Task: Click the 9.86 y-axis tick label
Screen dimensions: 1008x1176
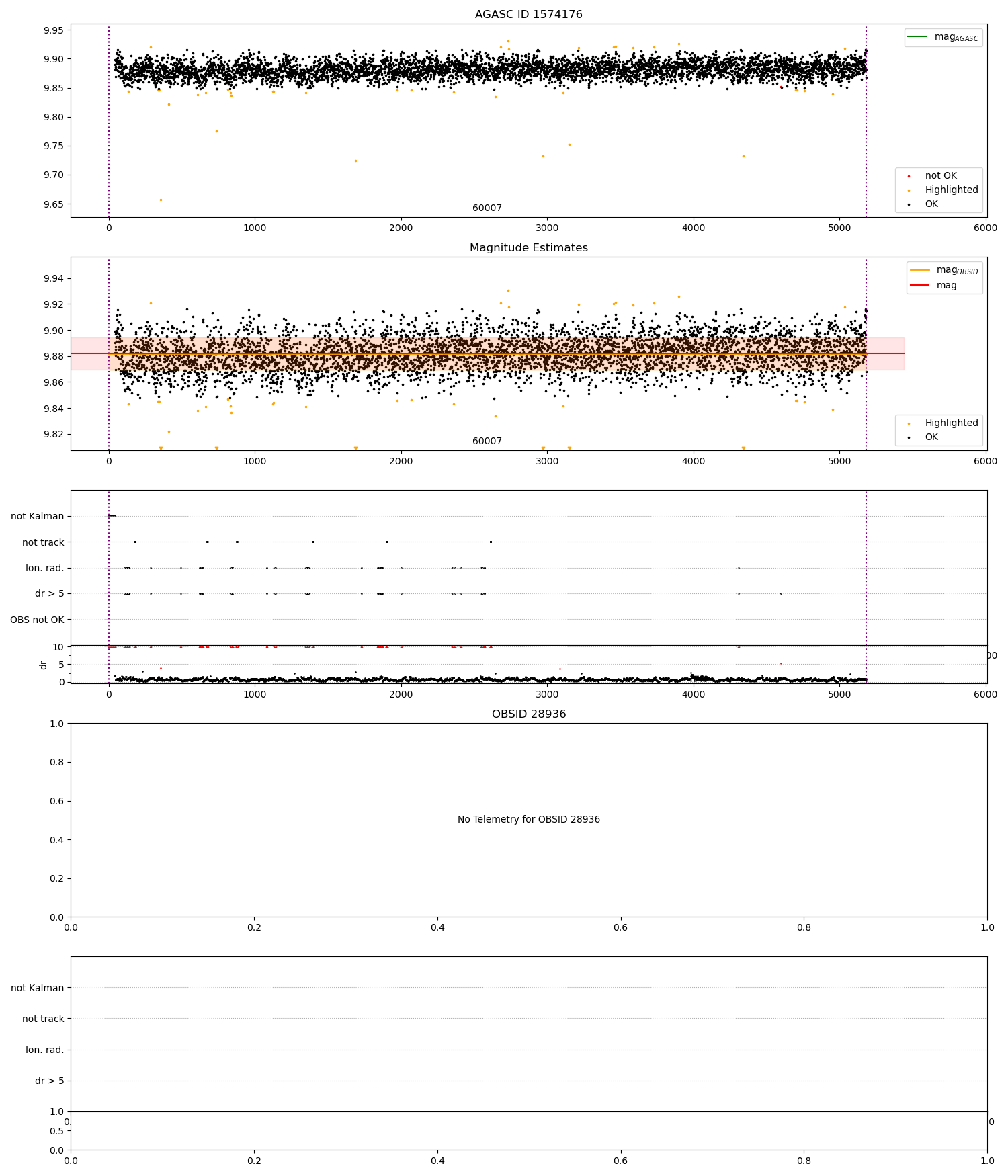Action: [54, 382]
